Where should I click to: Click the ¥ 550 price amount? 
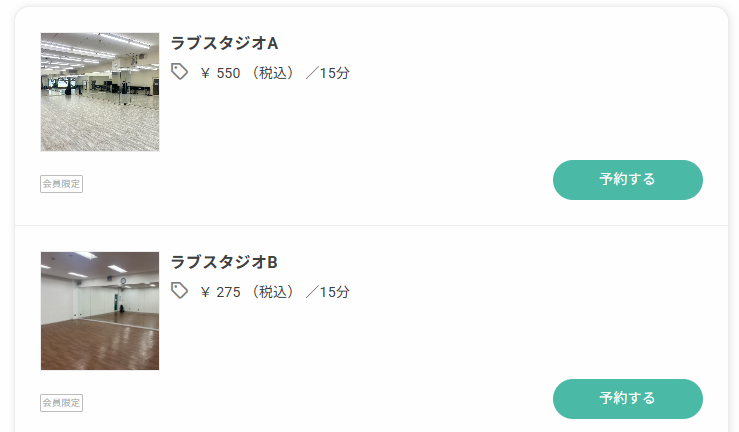(x=220, y=73)
